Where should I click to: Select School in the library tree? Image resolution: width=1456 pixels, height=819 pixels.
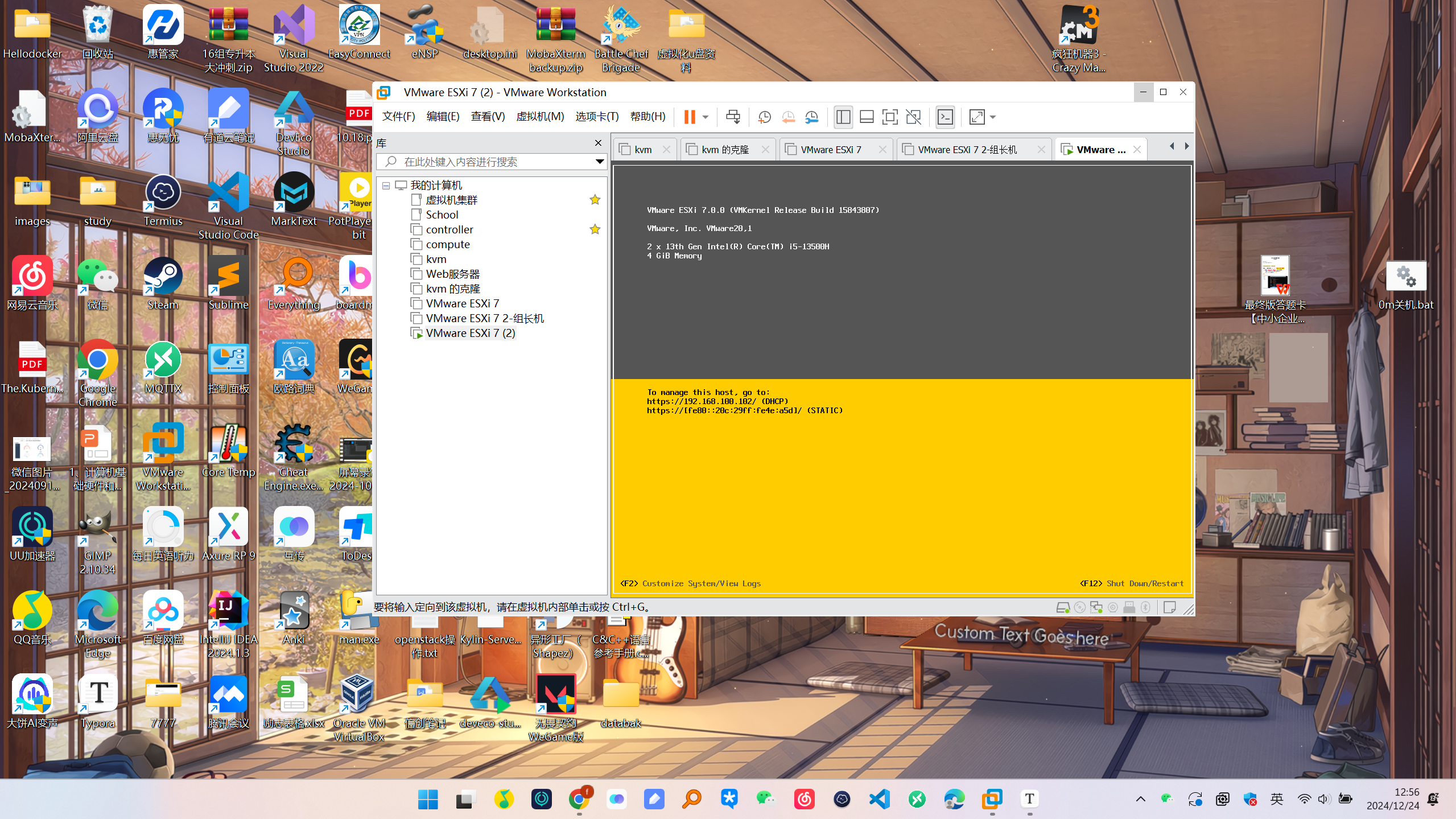click(442, 215)
